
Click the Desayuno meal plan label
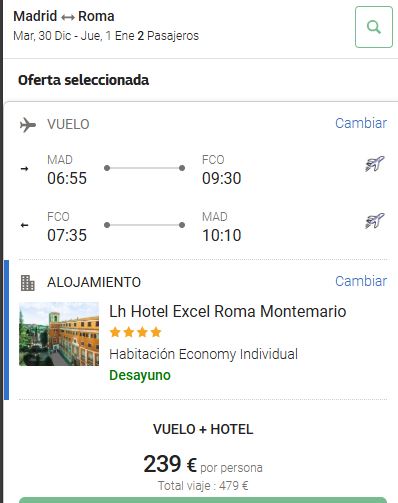pyautogui.click(x=140, y=376)
